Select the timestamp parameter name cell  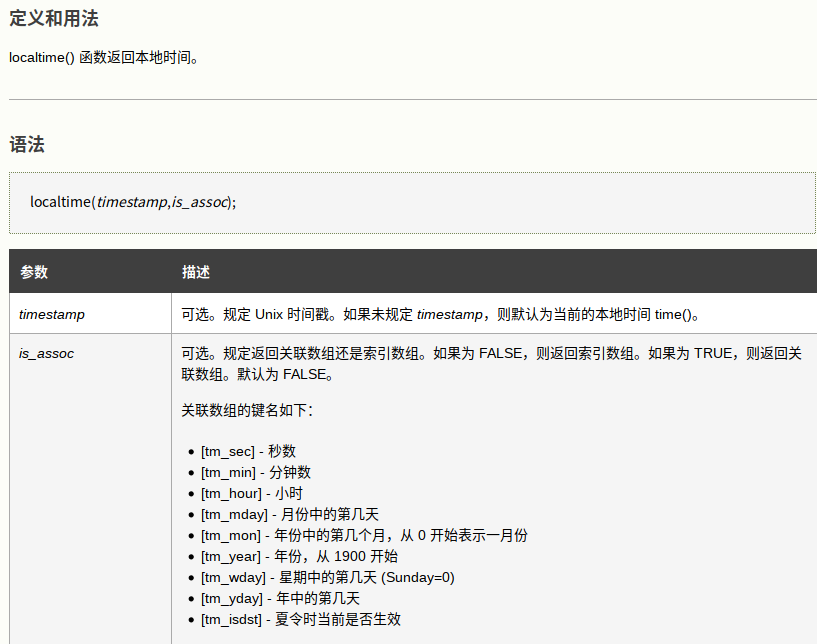pyautogui.click(x=52, y=314)
